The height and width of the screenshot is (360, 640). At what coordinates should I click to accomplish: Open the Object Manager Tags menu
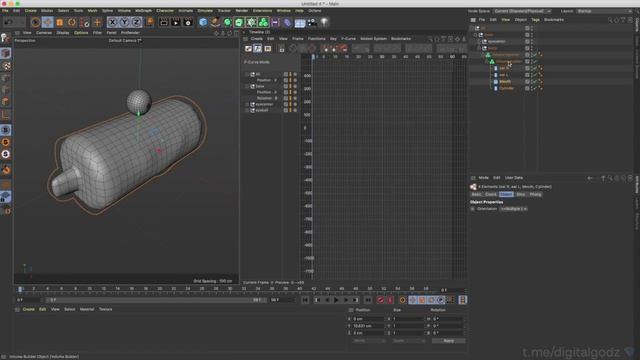click(x=535, y=20)
